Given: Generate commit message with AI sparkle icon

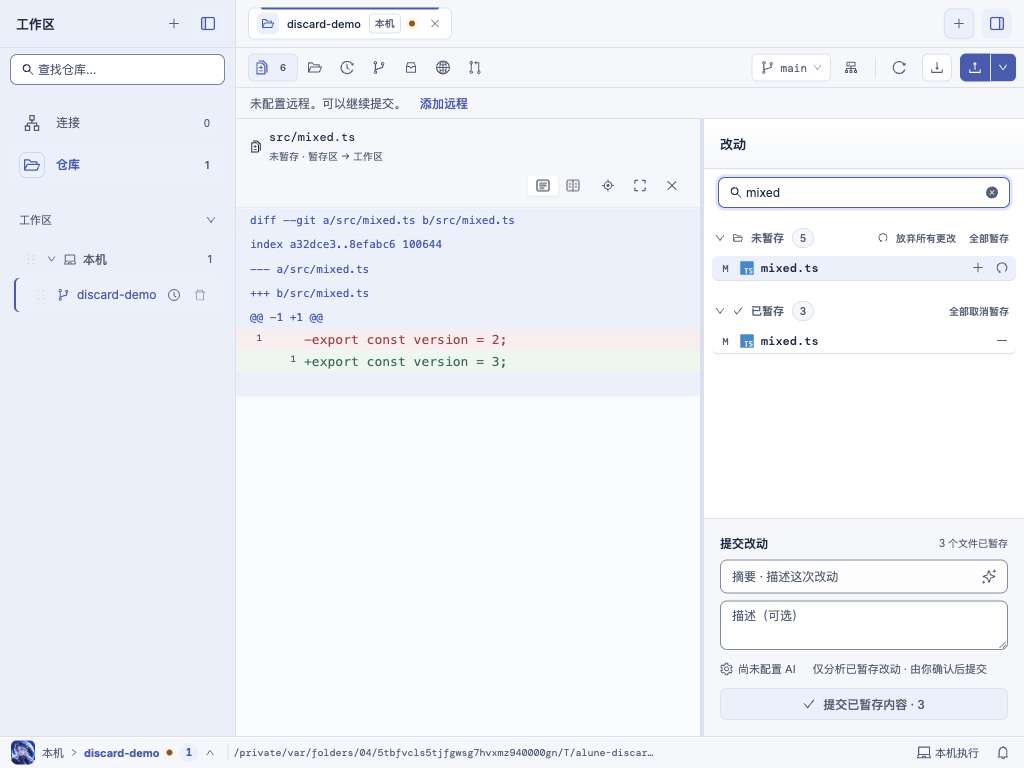Looking at the screenshot, I should pyautogui.click(x=989, y=577).
